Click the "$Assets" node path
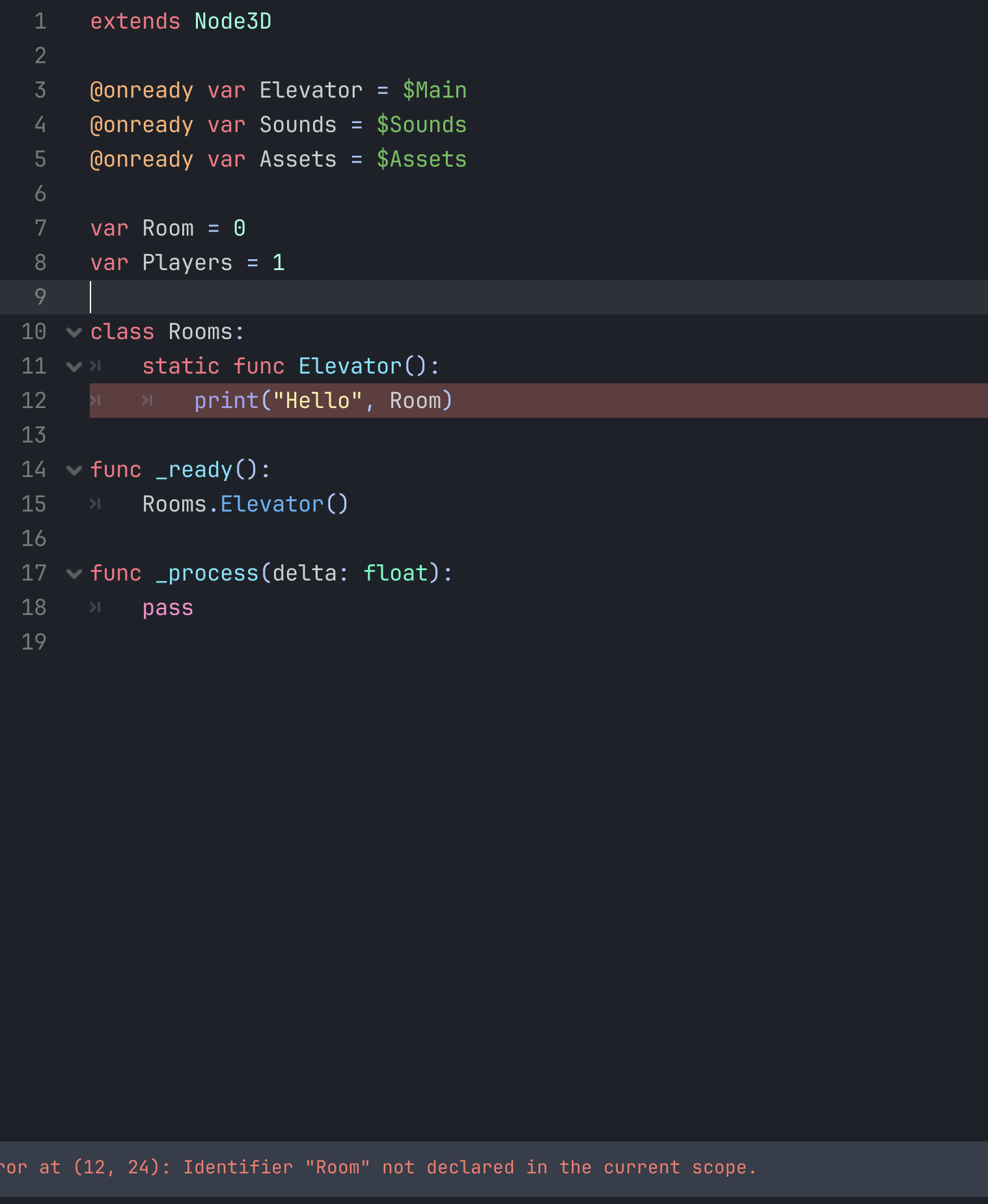This screenshot has height=1204, width=988. point(422,159)
